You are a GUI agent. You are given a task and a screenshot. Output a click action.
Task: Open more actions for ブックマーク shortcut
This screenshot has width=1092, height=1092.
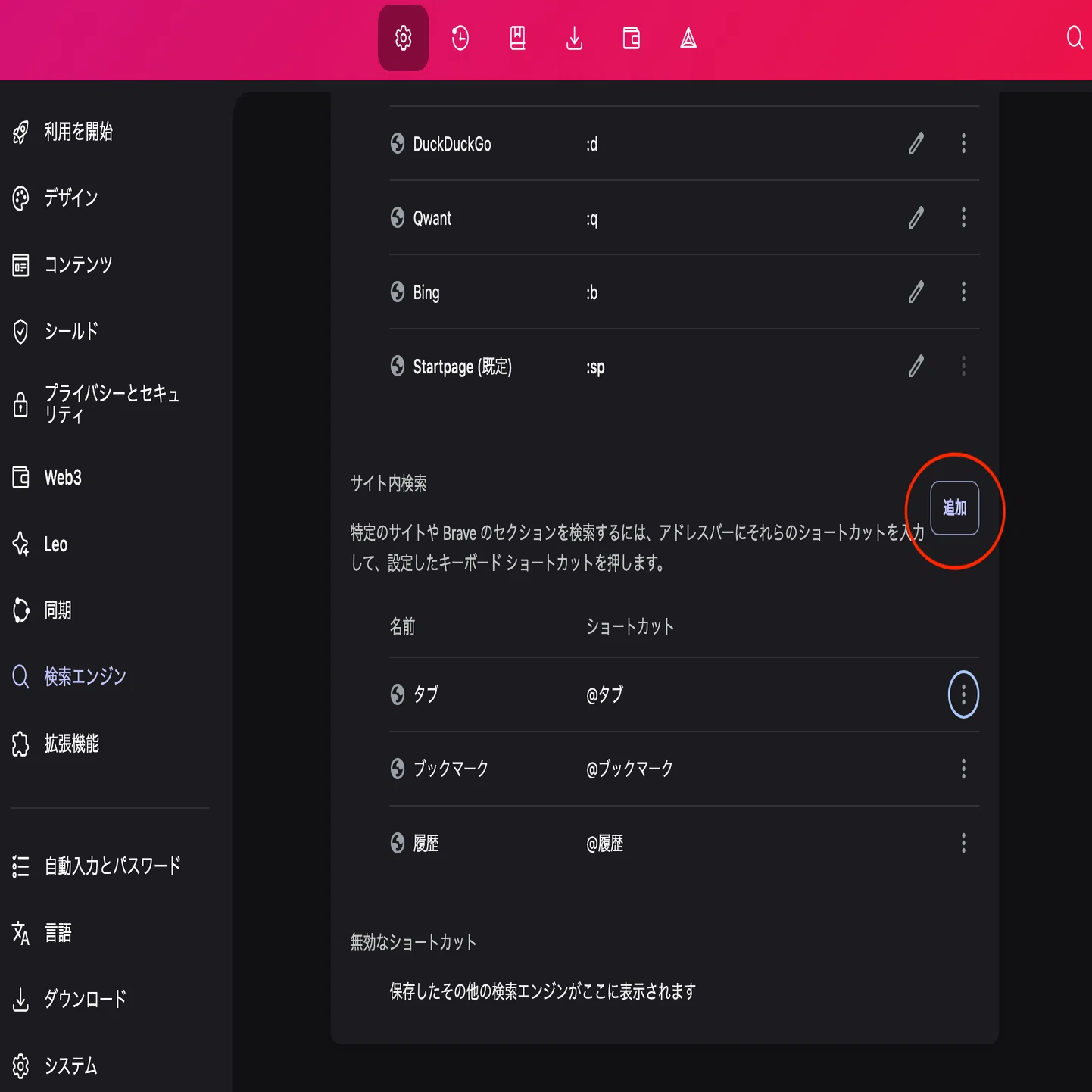pyautogui.click(x=963, y=769)
